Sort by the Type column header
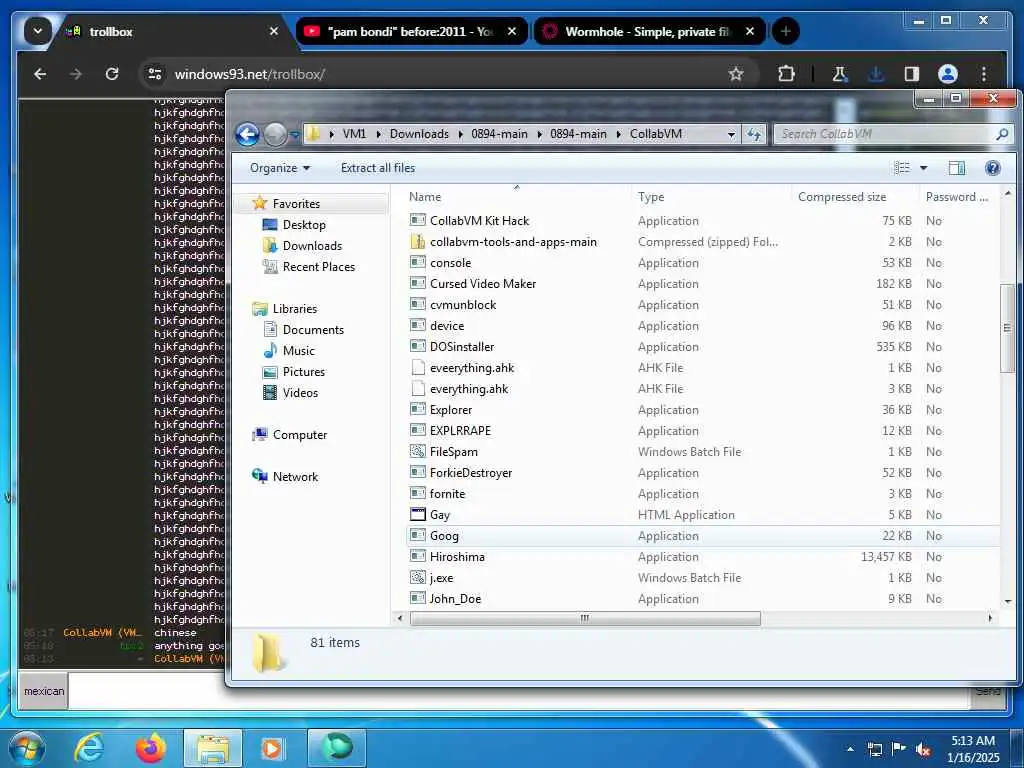This screenshot has height=768, width=1024. (651, 197)
